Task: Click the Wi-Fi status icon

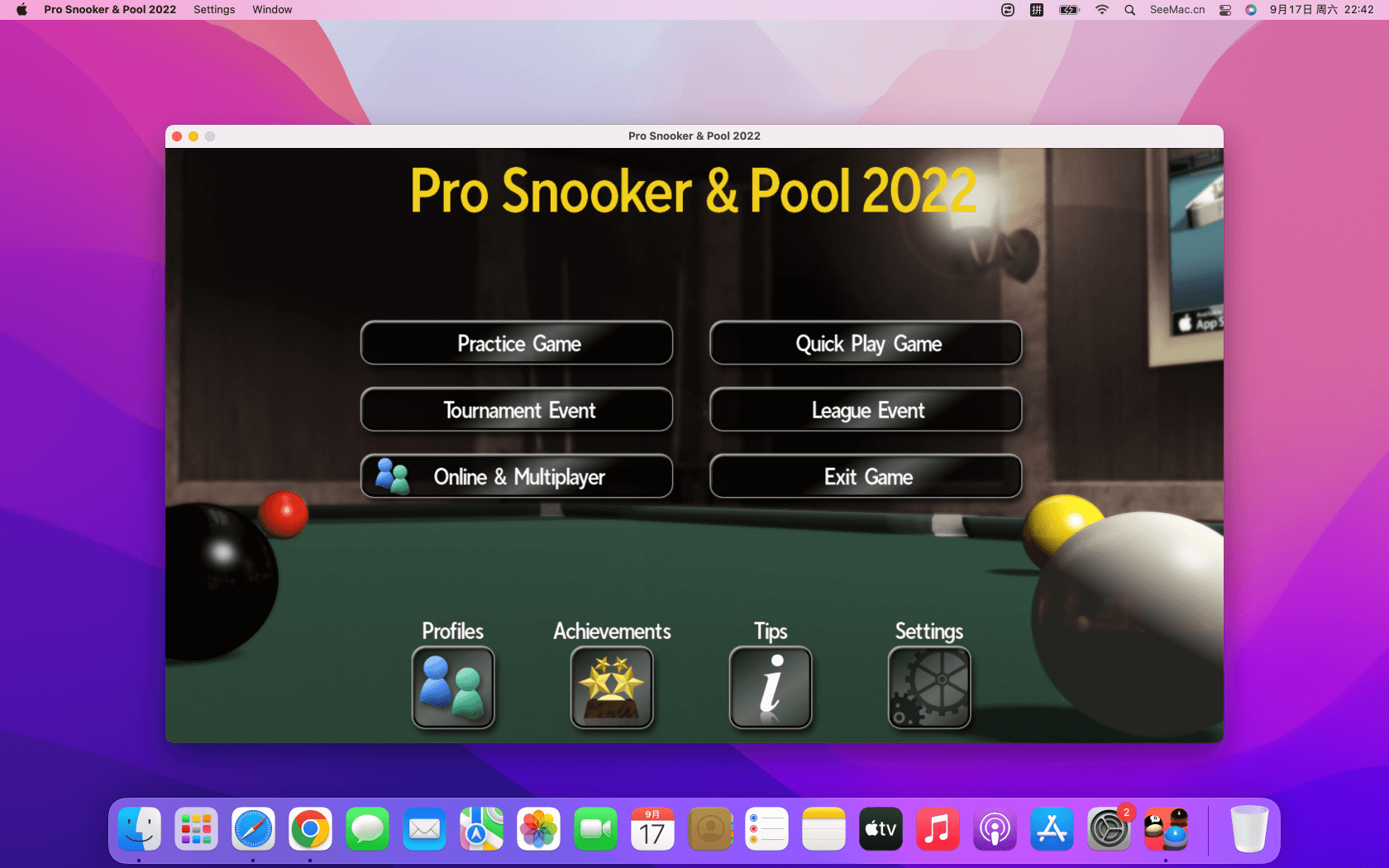Action: pyautogui.click(x=1101, y=10)
